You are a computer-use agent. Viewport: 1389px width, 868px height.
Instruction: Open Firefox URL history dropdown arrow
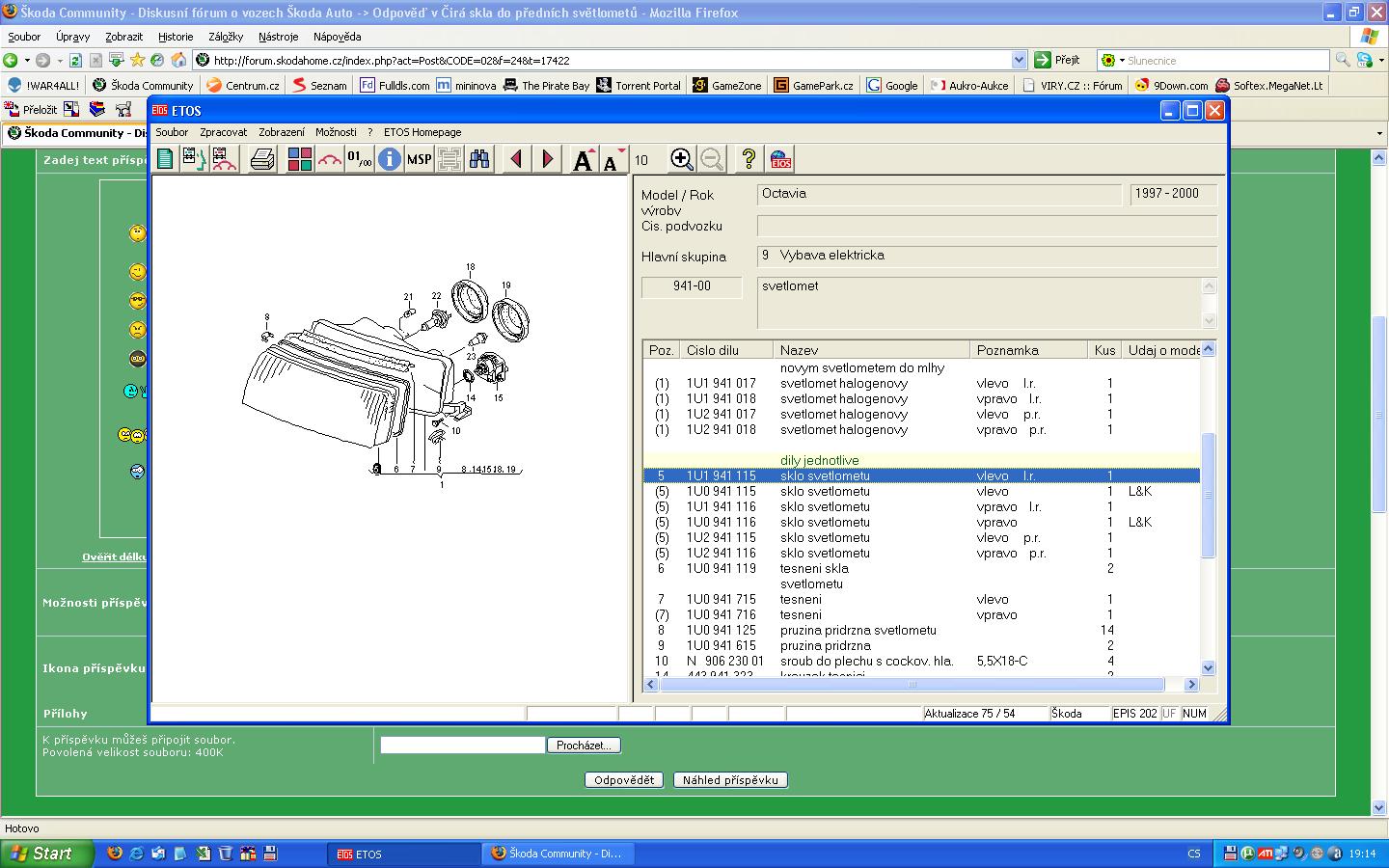pyautogui.click(x=1019, y=60)
